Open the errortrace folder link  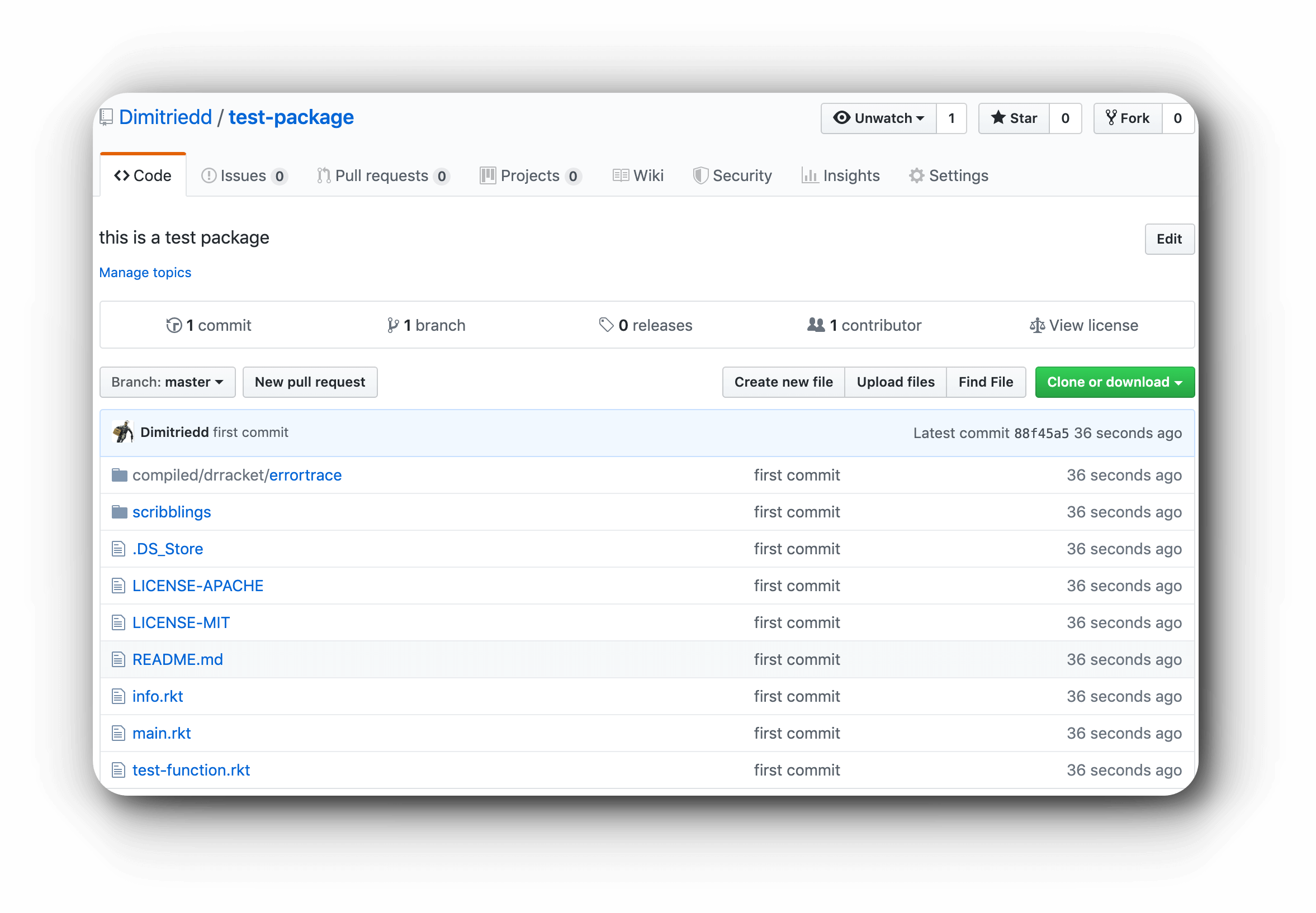pos(305,475)
